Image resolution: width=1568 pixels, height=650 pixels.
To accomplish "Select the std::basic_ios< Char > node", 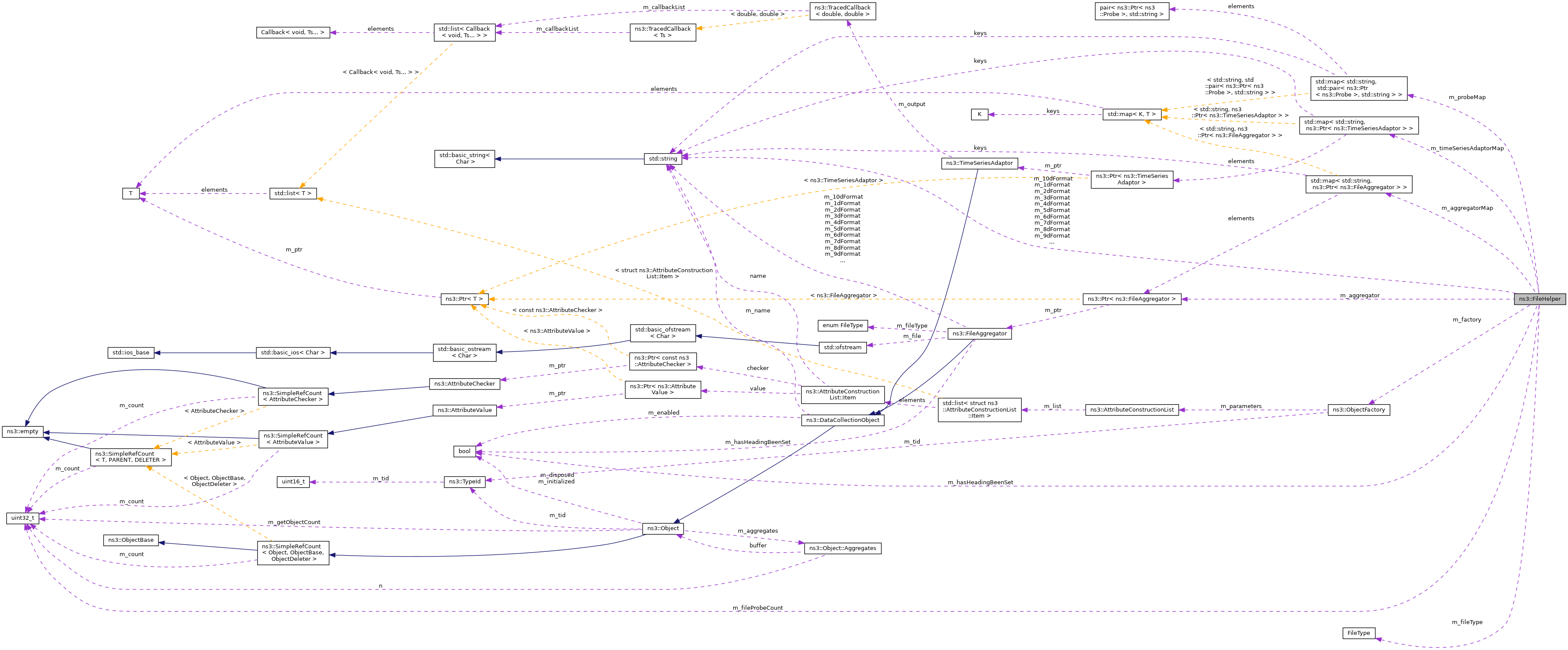I will click(x=293, y=353).
